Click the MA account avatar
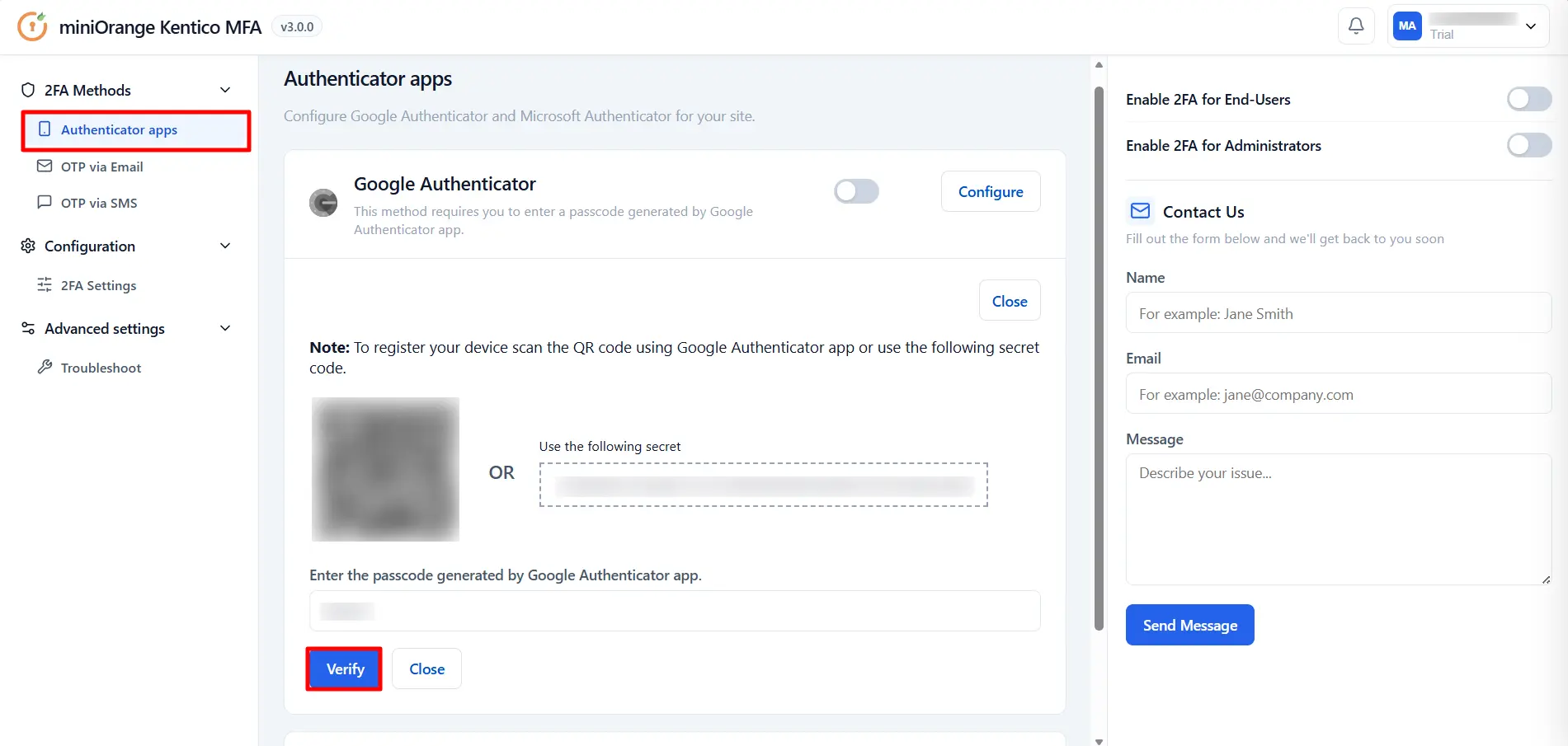1568x746 pixels. [x=1407, y=26]
